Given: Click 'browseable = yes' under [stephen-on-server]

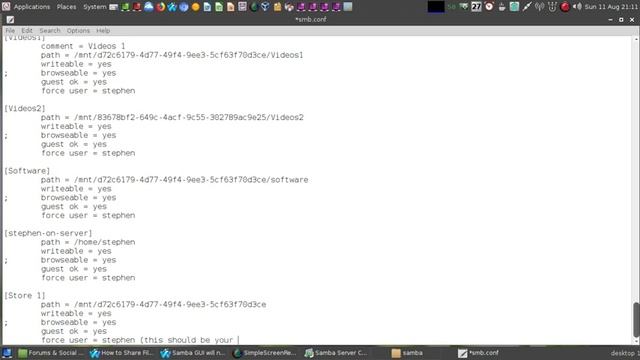Looking at the screenshot, I should (x=78, y=260).
